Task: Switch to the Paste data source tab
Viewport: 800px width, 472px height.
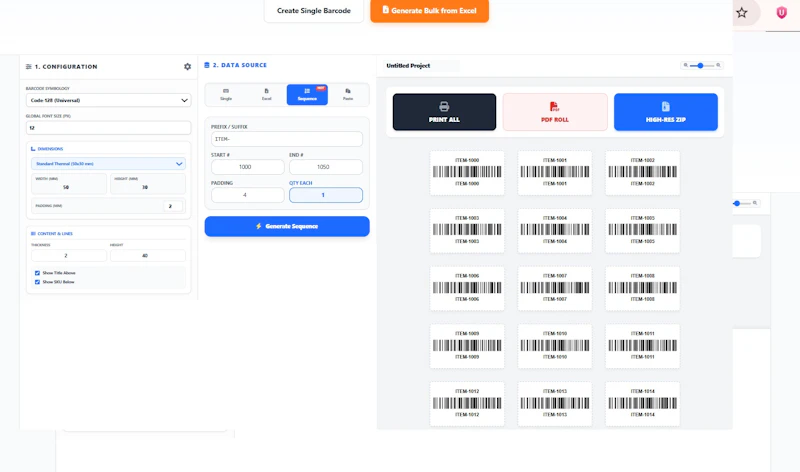Action: point(348,94)
